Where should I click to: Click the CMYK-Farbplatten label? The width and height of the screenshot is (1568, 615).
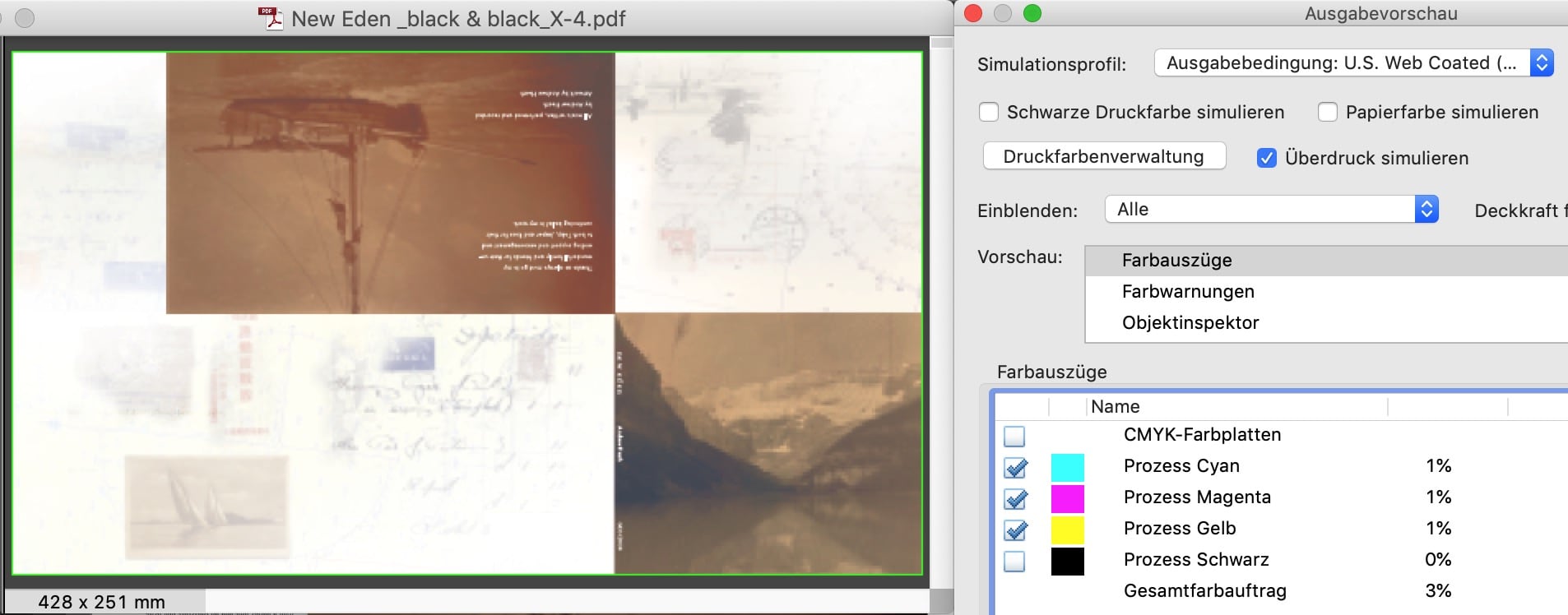[1202, 435]
